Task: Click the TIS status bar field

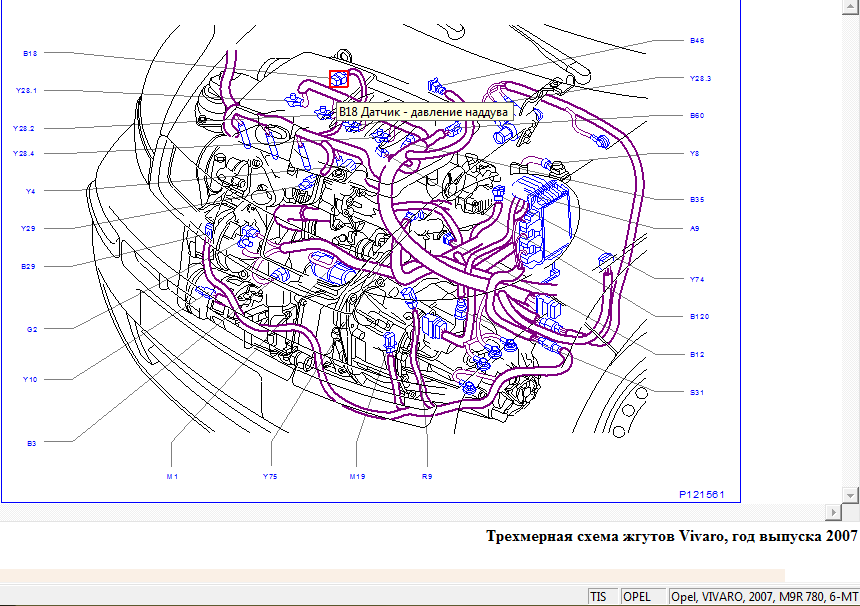Action: pyautogui.click(x=603, y=597)
